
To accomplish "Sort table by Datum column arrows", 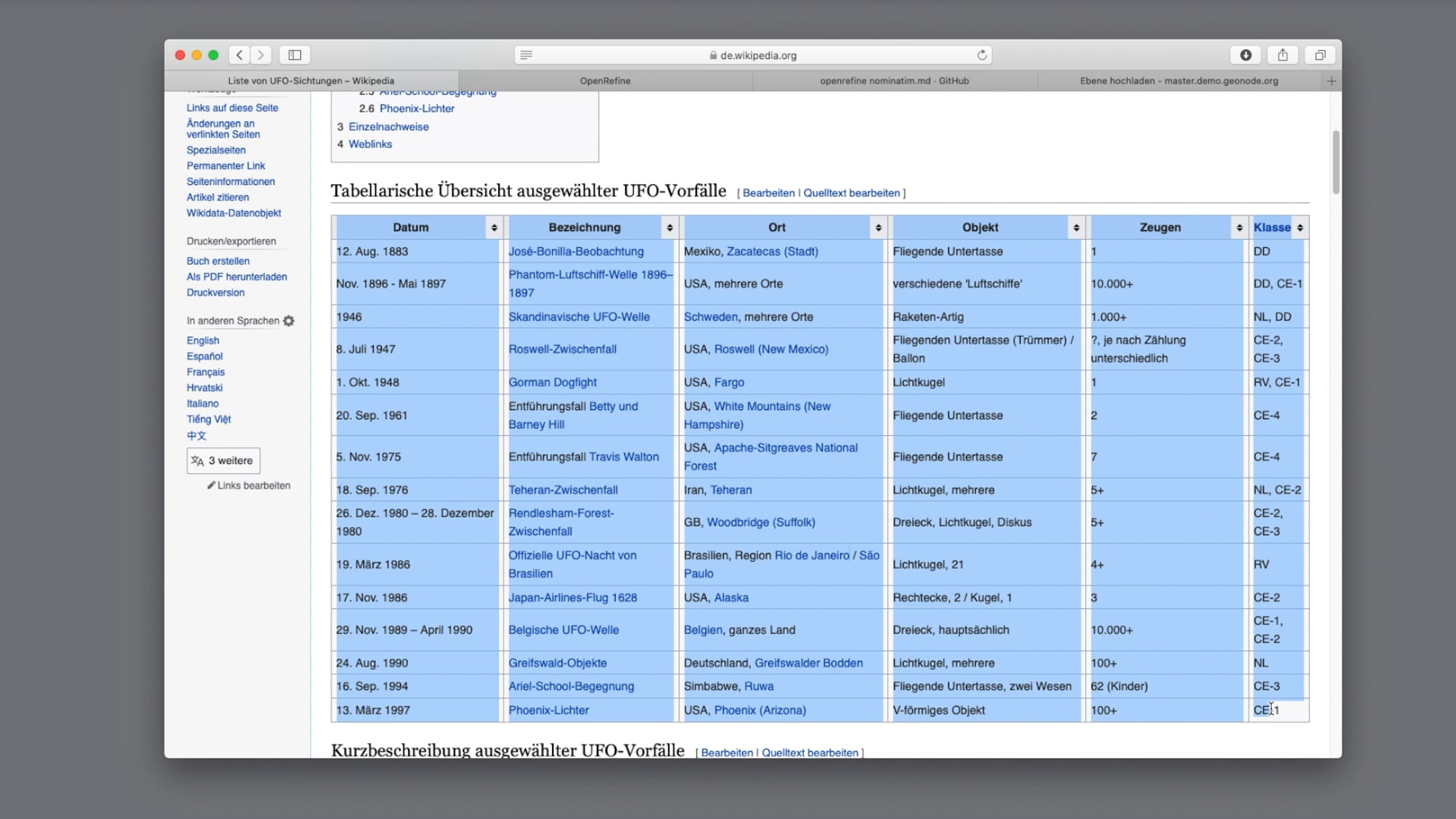I will click(x=494, y=227).
